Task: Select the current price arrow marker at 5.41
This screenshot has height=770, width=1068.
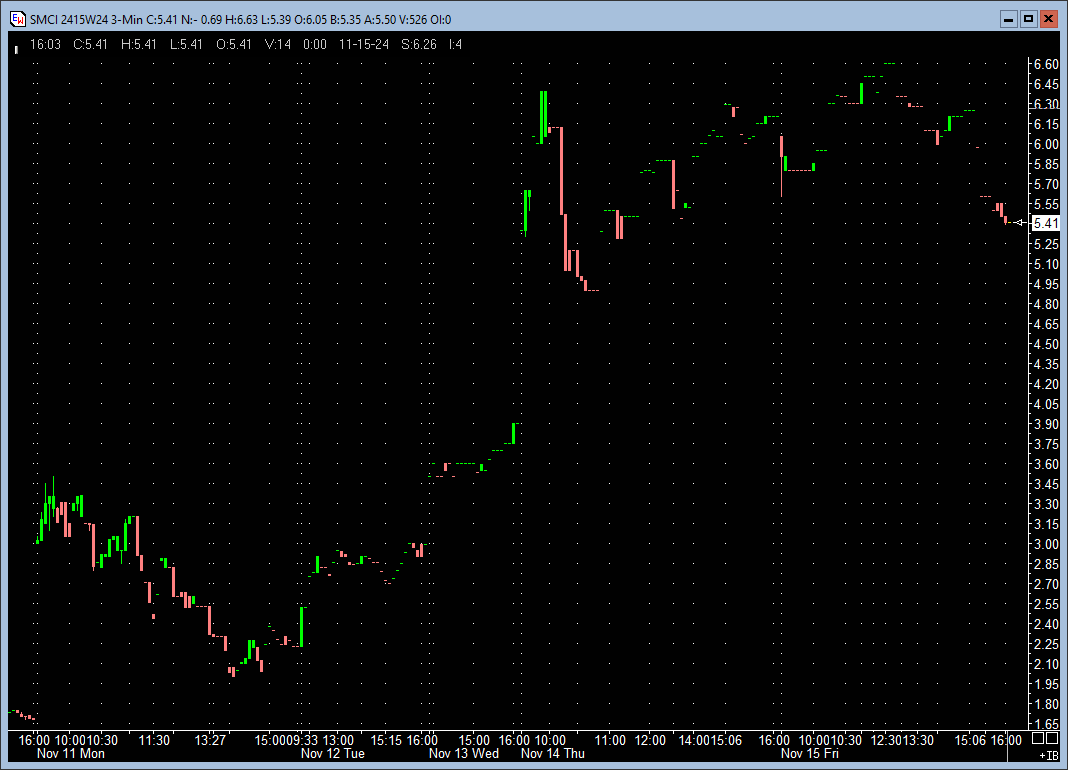Action: pyautogui.click(x=1020, y=223)
